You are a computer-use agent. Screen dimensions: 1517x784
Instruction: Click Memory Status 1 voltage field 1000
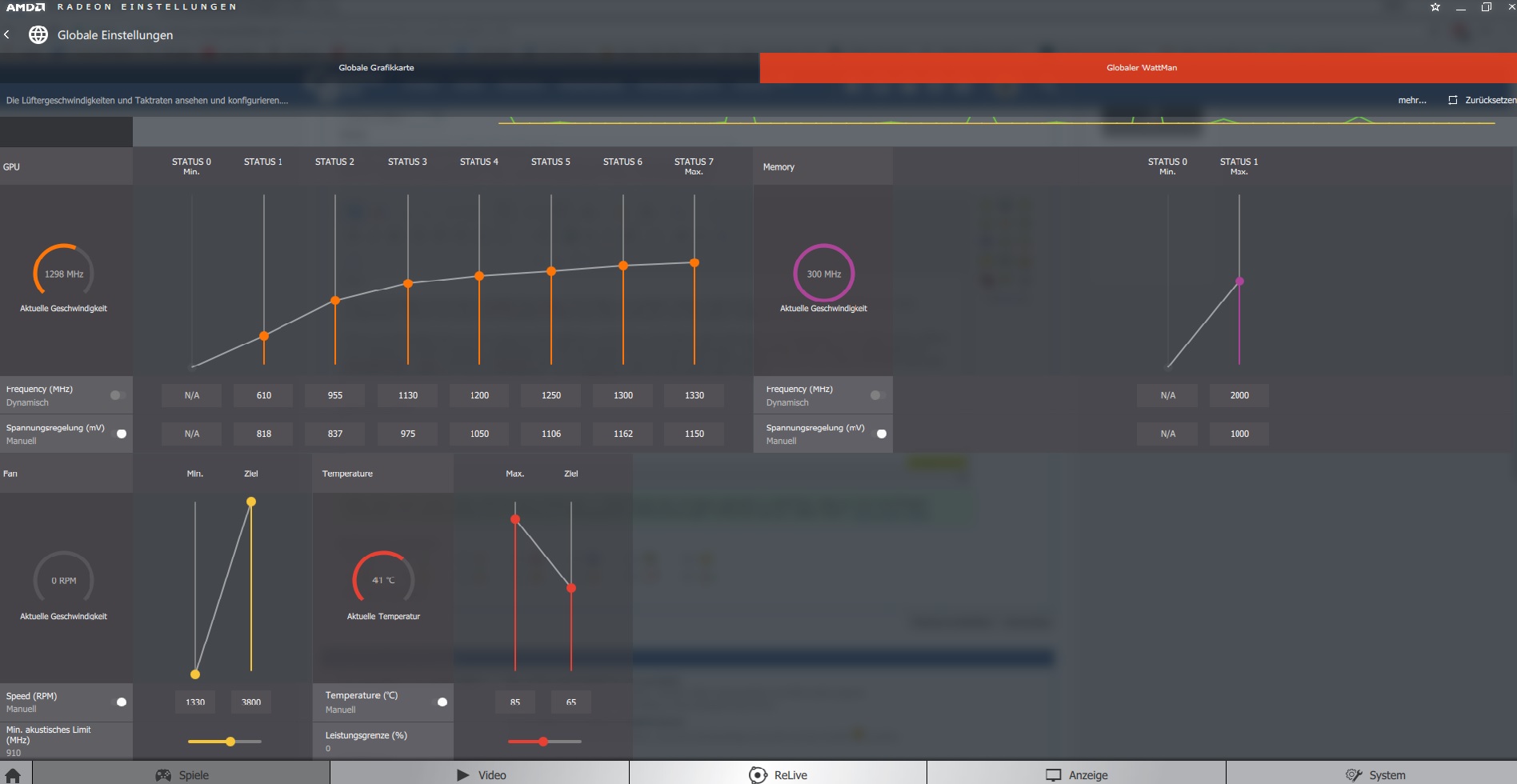point(1239,434)
